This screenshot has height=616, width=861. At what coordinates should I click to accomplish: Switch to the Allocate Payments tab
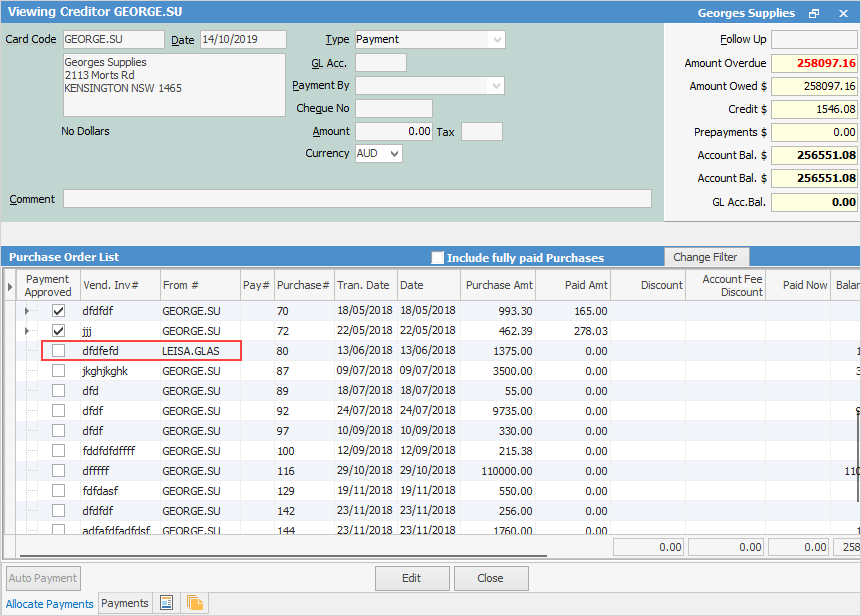pos(48,603)
